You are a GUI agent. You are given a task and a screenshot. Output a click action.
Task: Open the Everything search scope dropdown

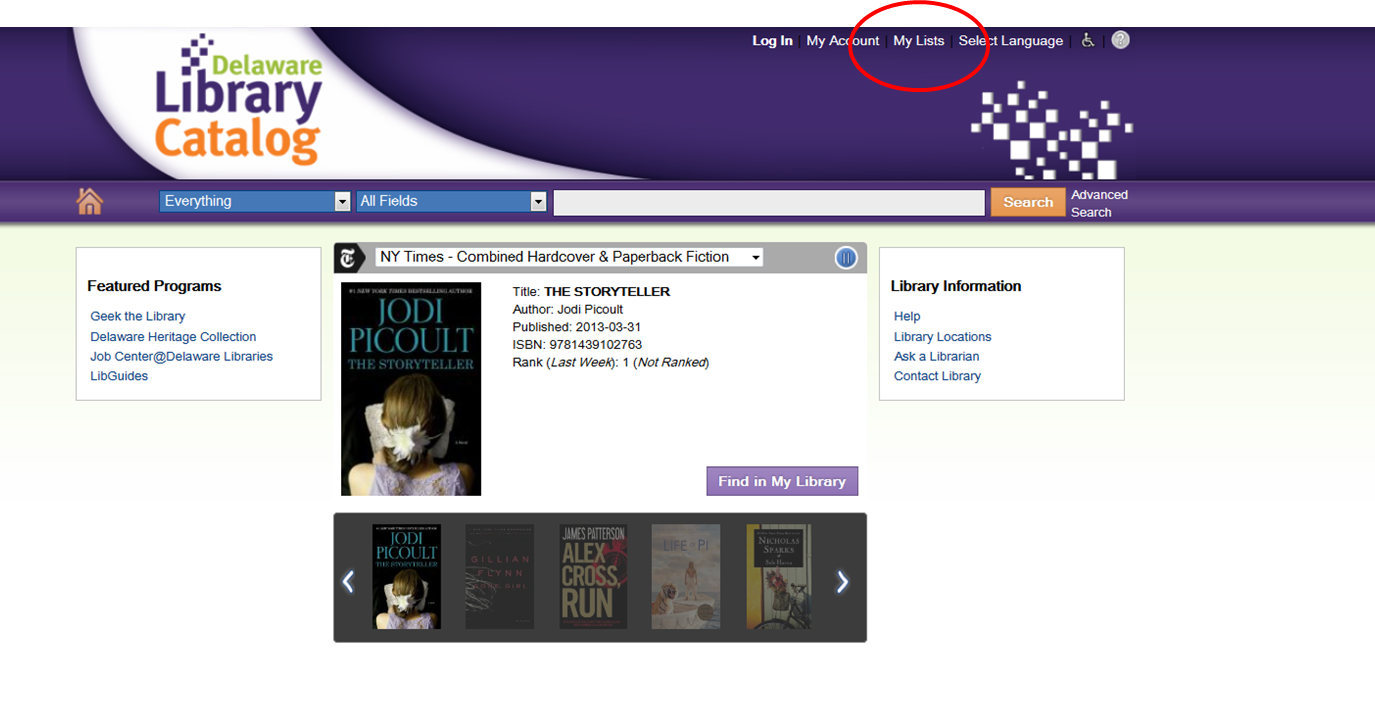click(x=254, y=201)
